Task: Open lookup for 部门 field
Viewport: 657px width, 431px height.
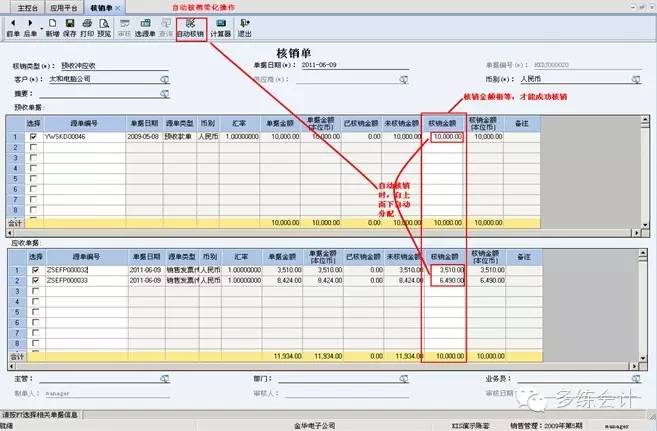Action: [x=404, y=379]
